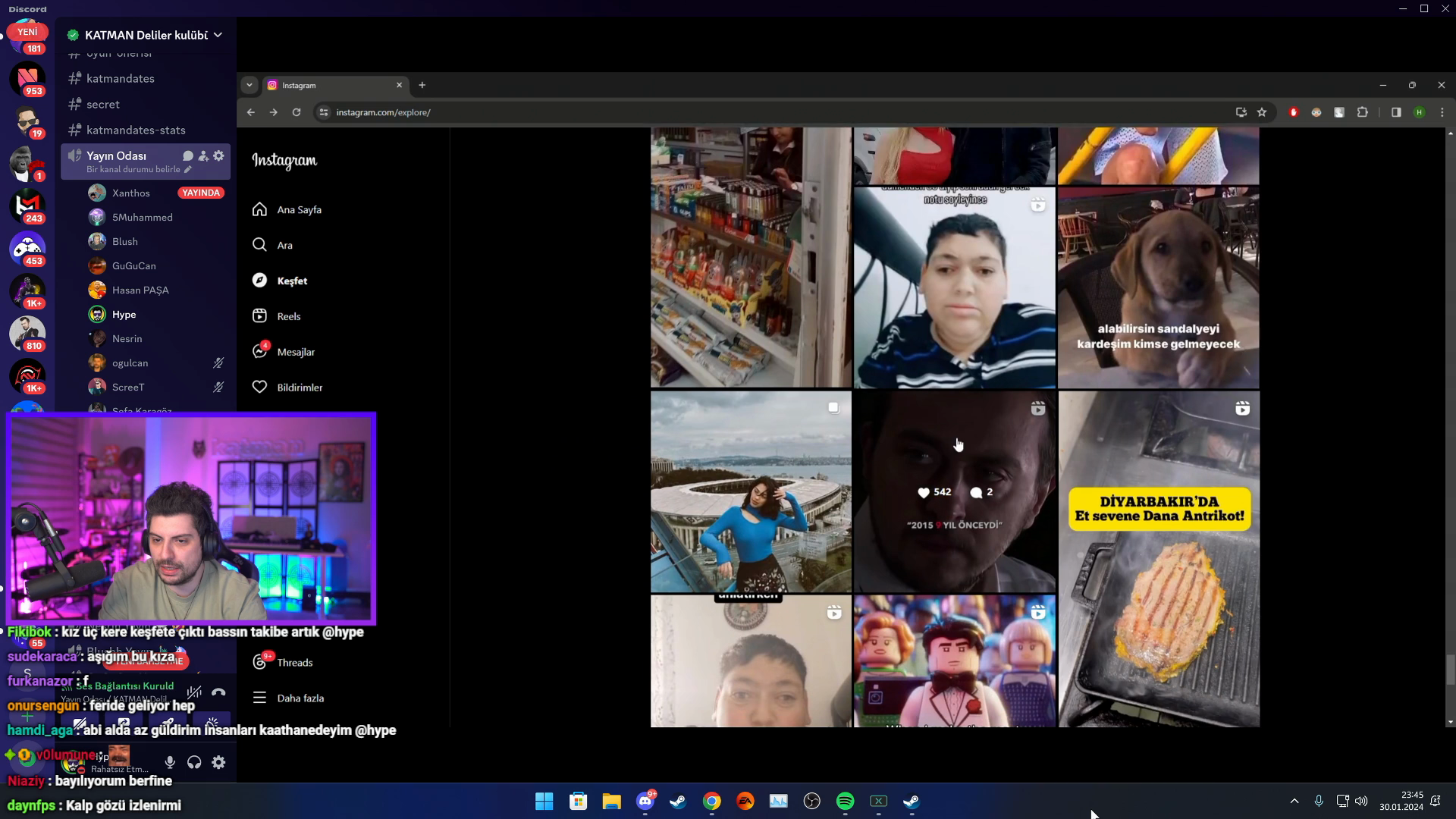Open Chrome profile avatar H
The height and width of the screenshot is (819, 1456).
pos(1419,112)
